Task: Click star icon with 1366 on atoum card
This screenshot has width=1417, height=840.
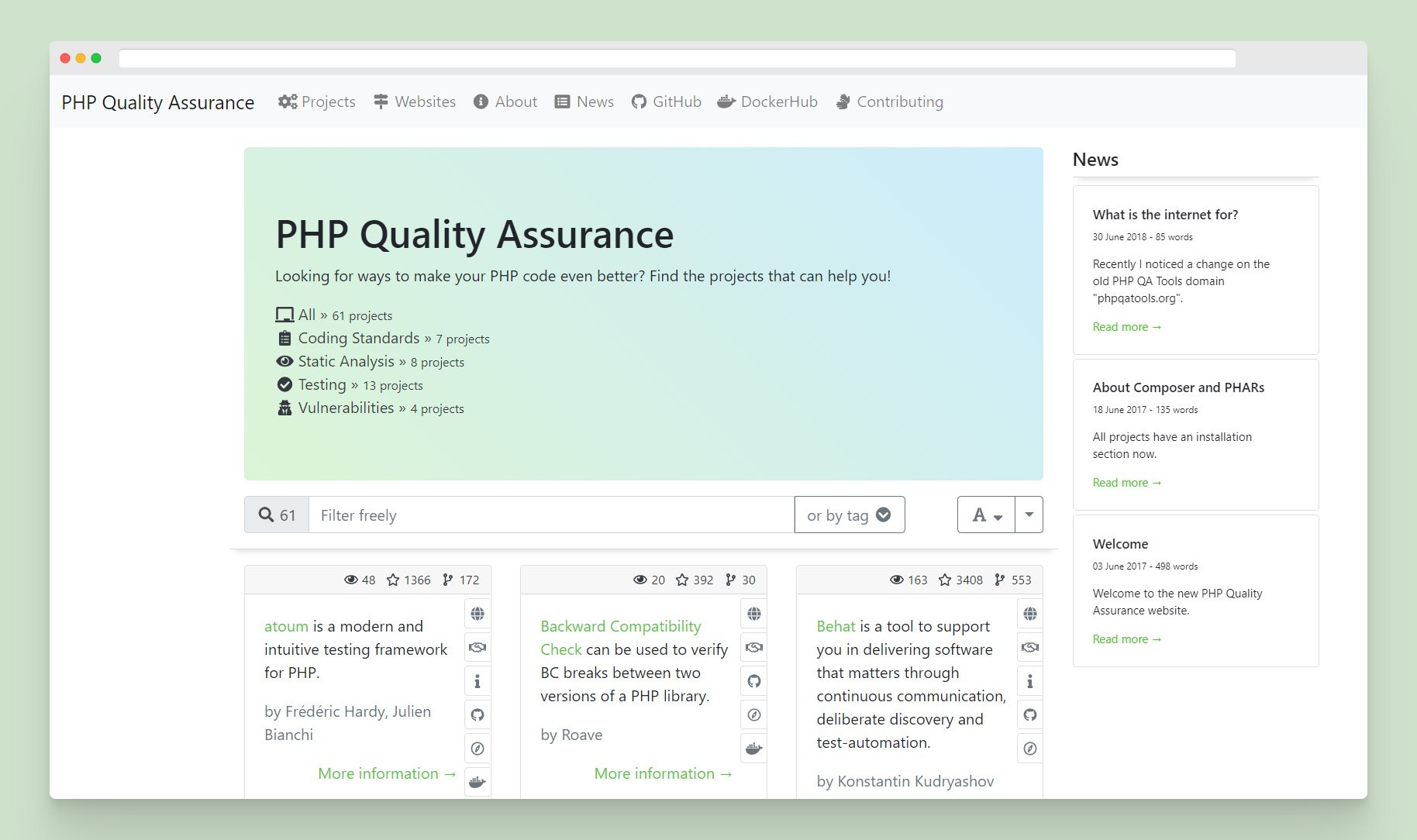Action: 393,580
